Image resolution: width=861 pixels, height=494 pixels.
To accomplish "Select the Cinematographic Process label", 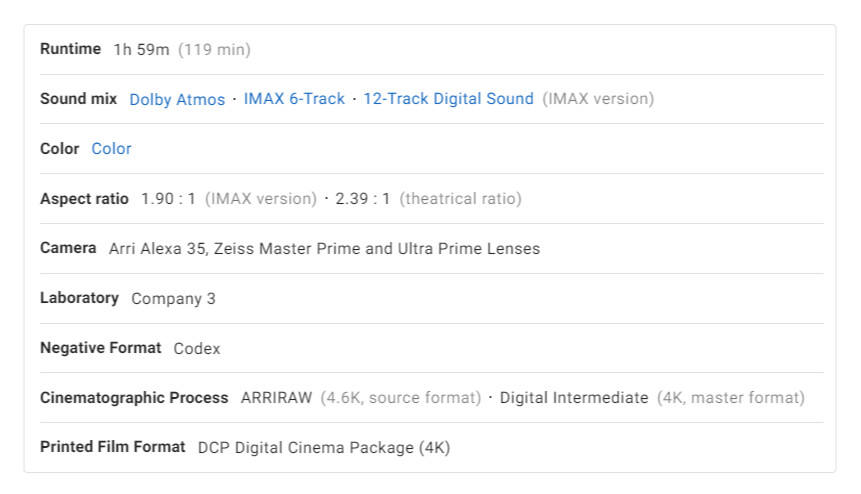I will coord(134,398).
